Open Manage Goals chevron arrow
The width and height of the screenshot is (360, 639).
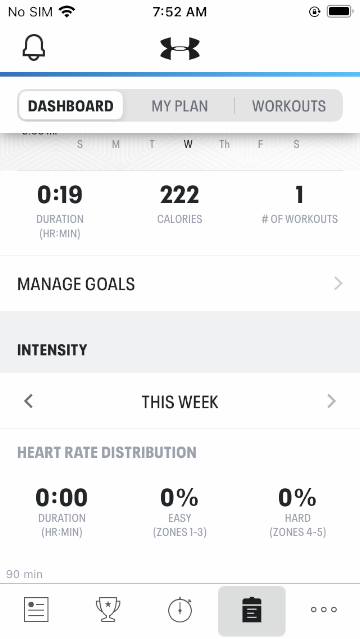point(338,283)
